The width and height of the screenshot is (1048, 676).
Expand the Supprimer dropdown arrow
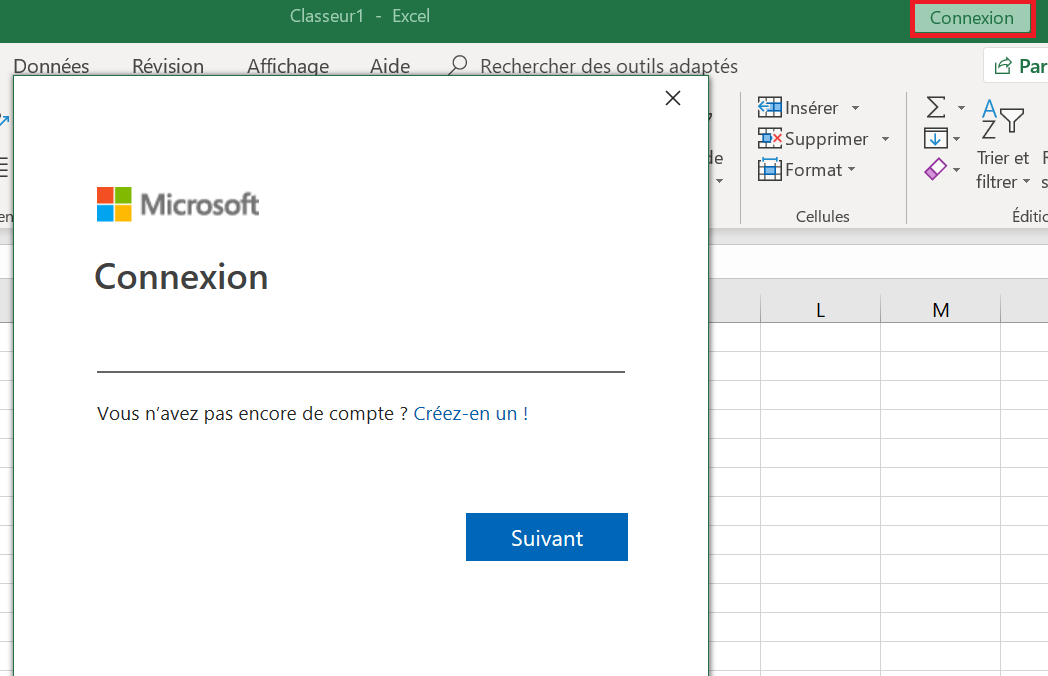886,139
